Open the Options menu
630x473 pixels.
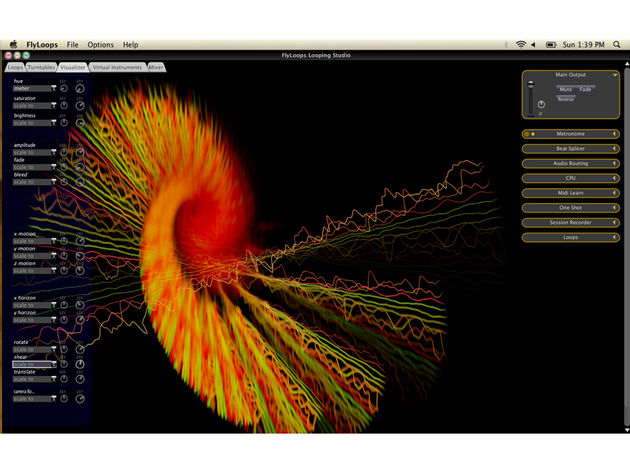coord(100,45)
